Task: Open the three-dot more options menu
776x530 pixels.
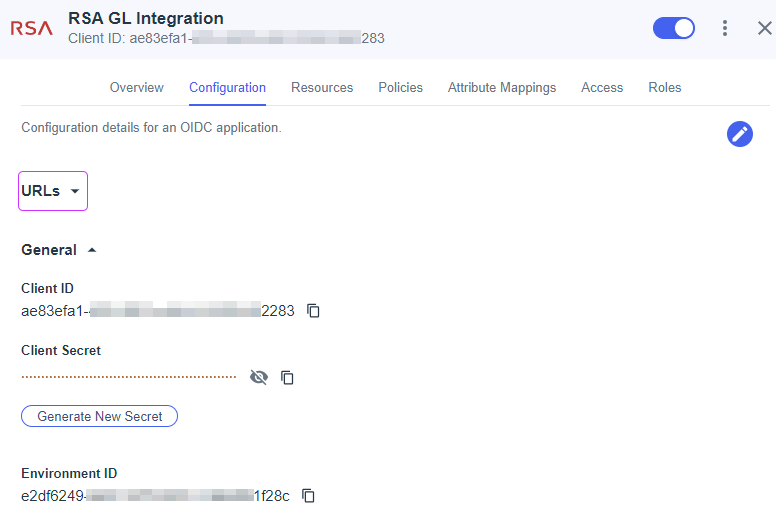Action: tap(725, 28)
